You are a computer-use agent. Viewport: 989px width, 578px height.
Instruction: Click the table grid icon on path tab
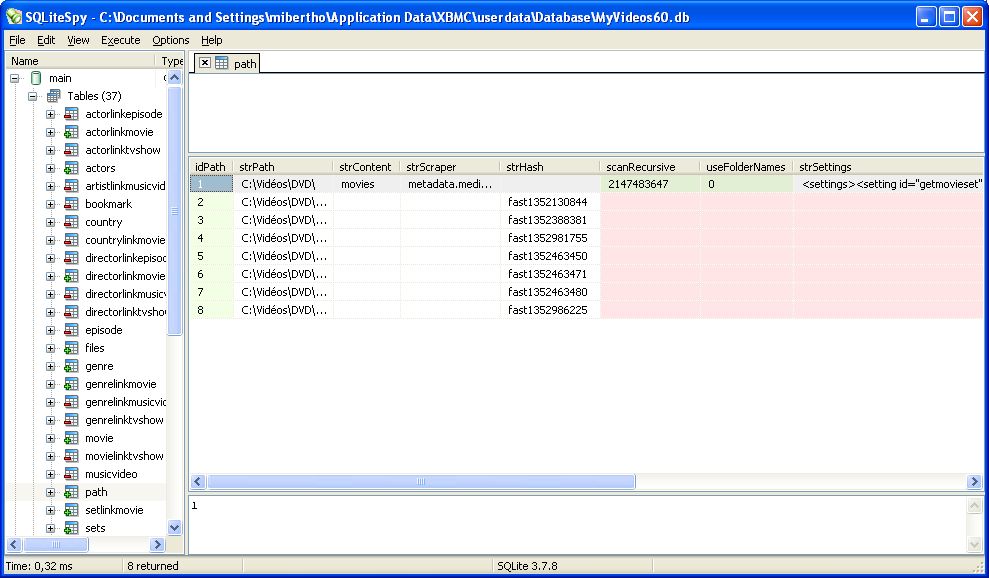pos(221,62)
